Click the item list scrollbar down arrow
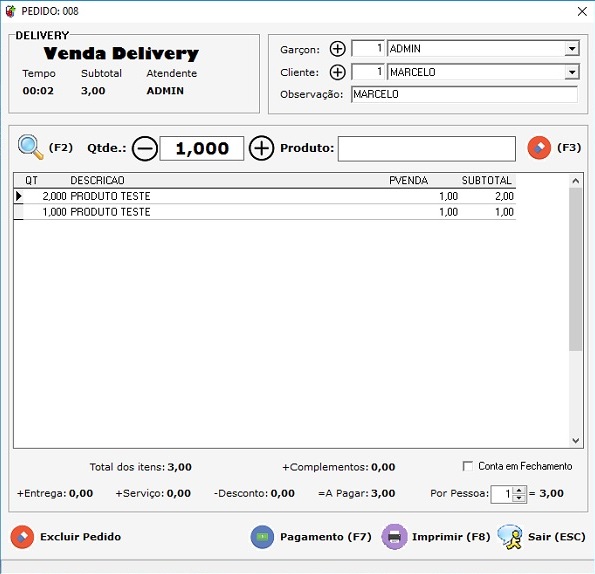595x574 pixels. tap(576, 440)
